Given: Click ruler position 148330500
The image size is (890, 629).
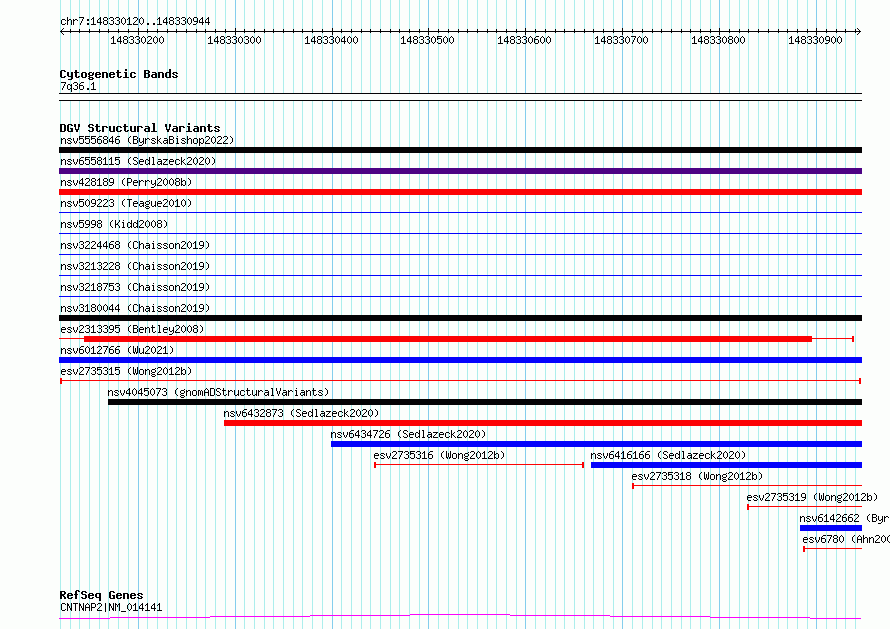Looking at the screenshot, I should click(x=427, y=41).
